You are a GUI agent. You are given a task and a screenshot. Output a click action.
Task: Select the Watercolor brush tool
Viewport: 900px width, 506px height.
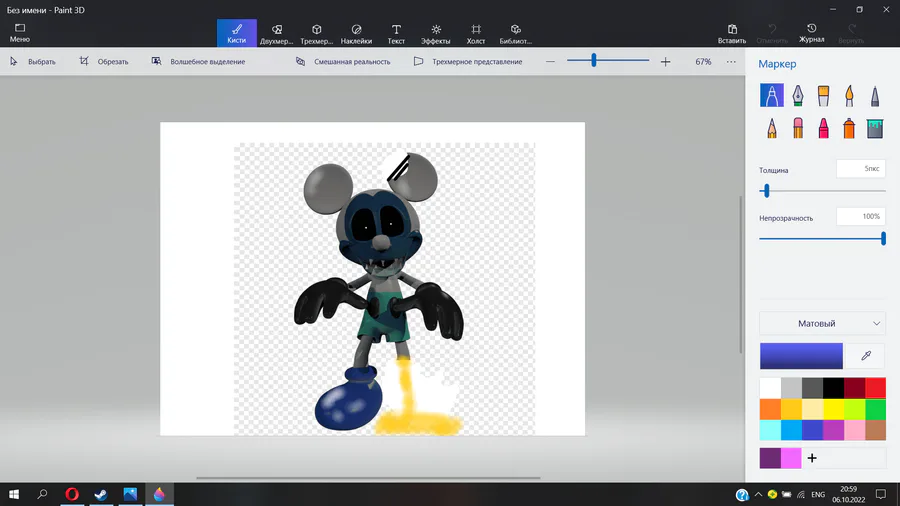point(849,95)
